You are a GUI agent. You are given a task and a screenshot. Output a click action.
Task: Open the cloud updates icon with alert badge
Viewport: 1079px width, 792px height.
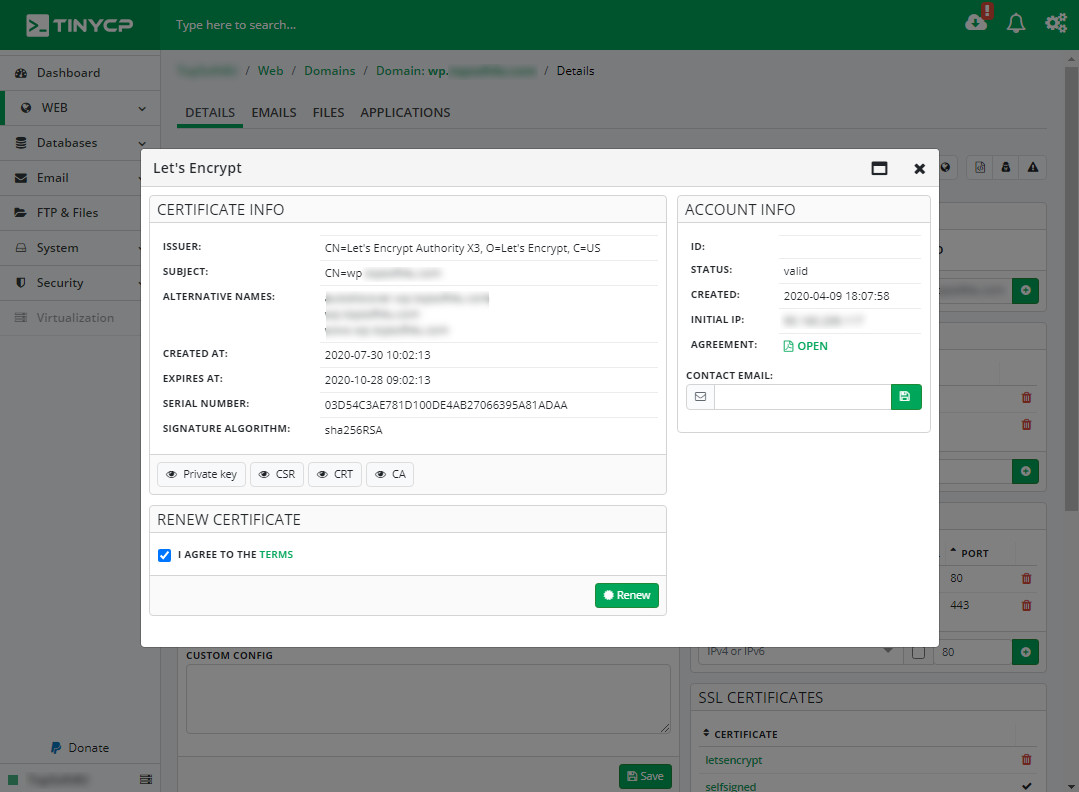pos(978,21)
